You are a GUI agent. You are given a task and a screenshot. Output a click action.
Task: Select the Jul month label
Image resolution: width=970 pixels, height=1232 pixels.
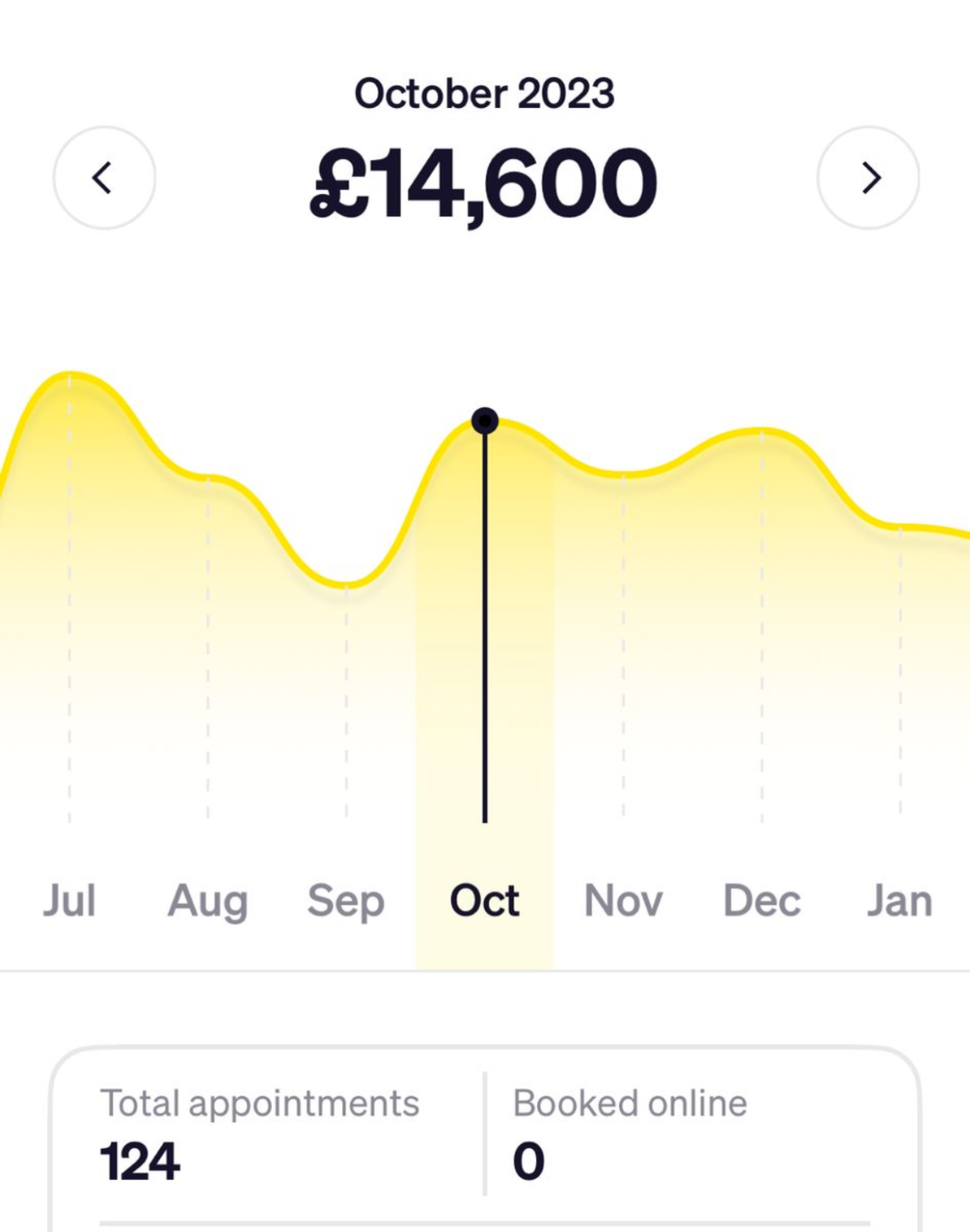coord(69,901)
